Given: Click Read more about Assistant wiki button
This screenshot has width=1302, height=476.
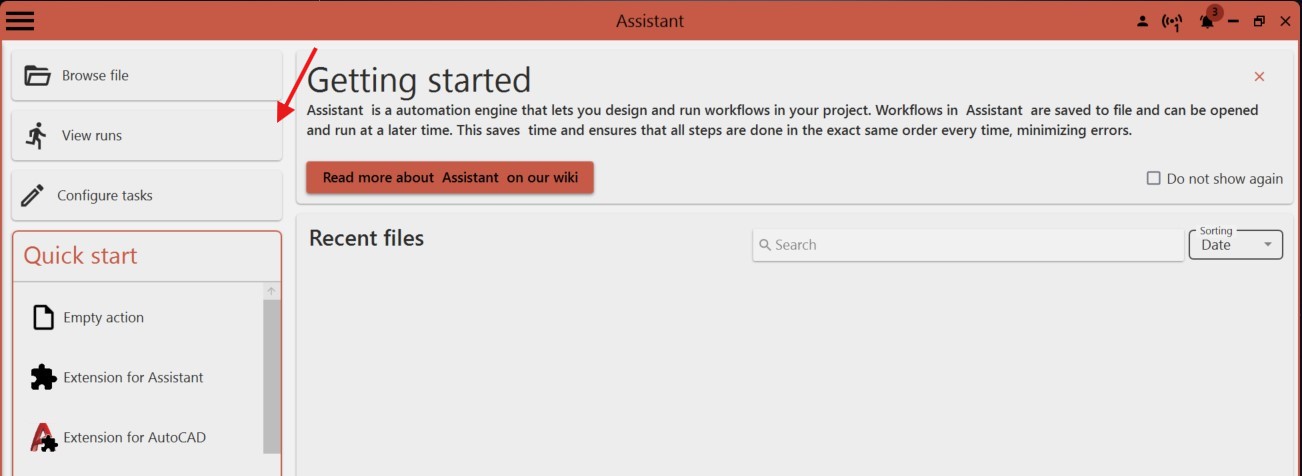Looking at the screenshot, I should (x=450, y=177).
